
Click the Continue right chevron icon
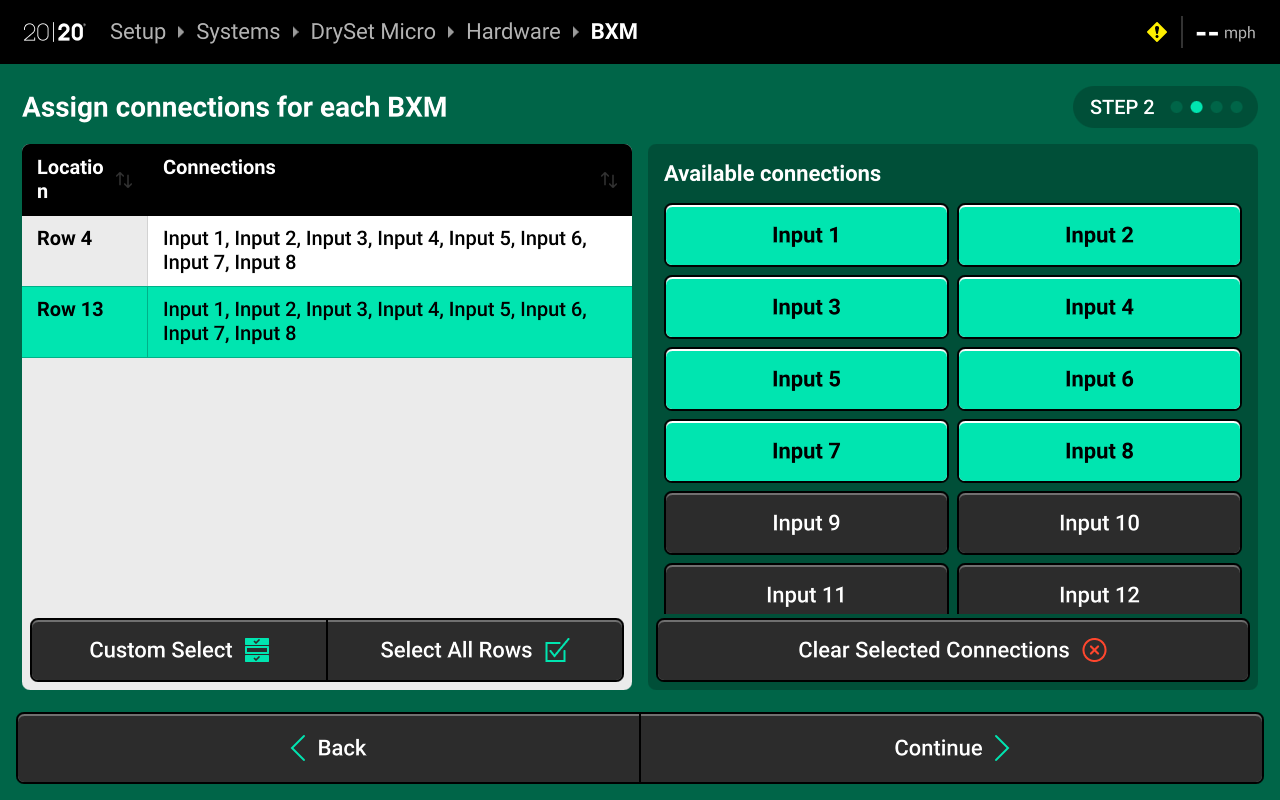pos(1002,748)
